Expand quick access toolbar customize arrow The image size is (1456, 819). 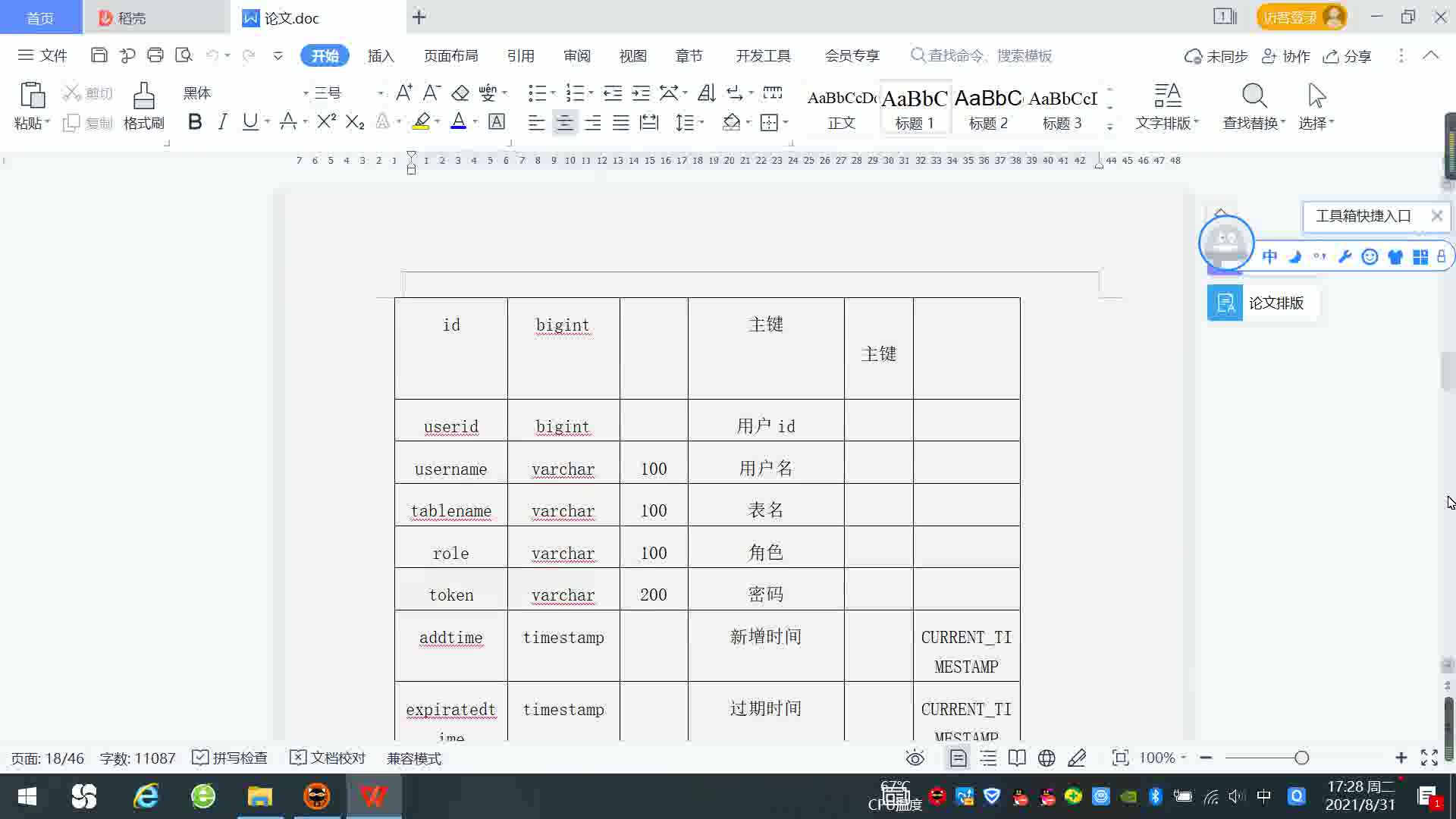[x=278, y=55]
